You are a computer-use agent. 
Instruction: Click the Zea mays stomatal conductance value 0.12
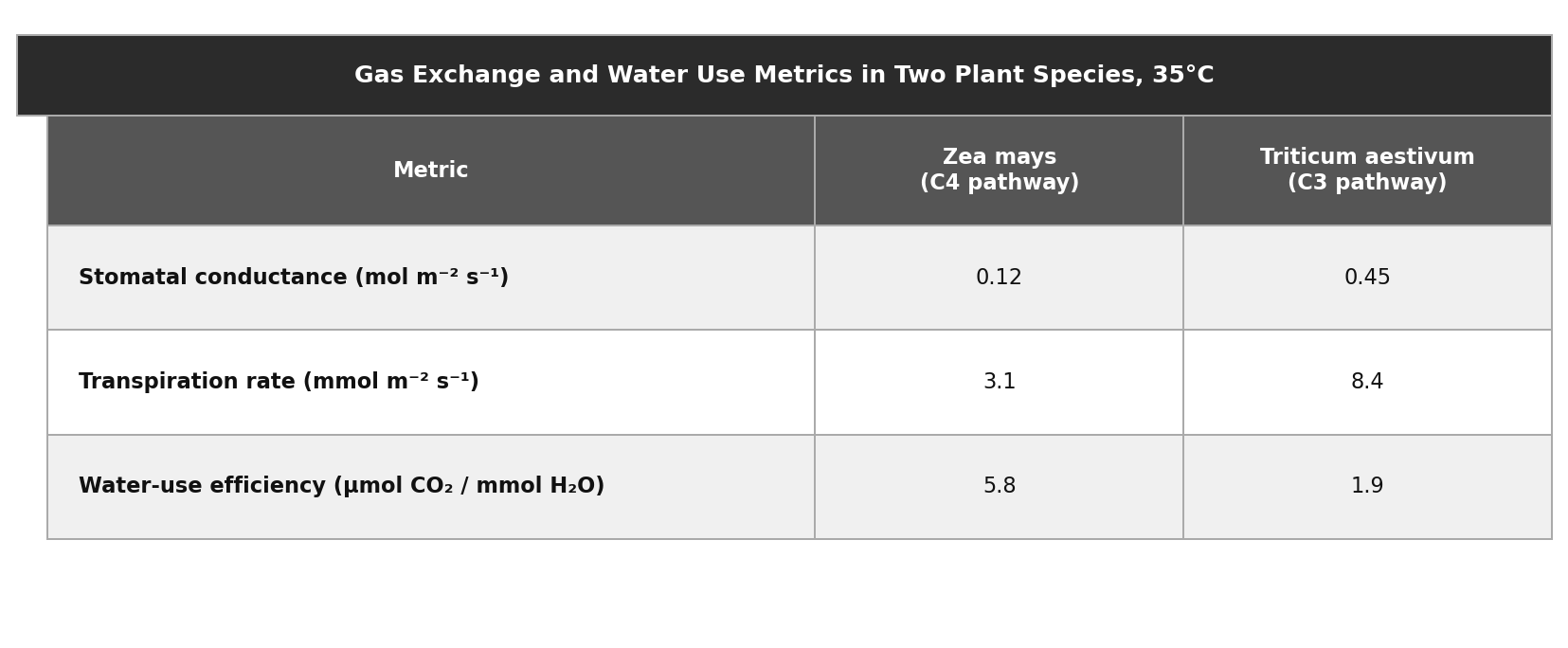click(999, 279)
